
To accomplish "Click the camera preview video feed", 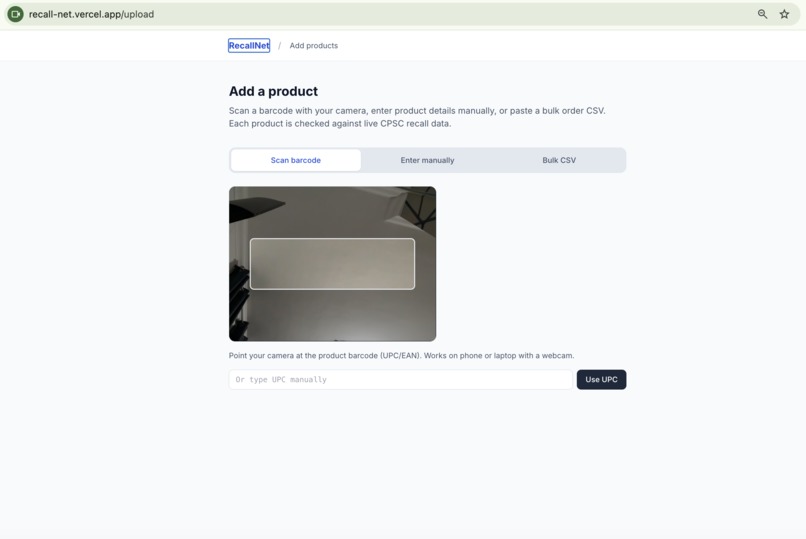I will pyautogui.click(x=333, y=264).
